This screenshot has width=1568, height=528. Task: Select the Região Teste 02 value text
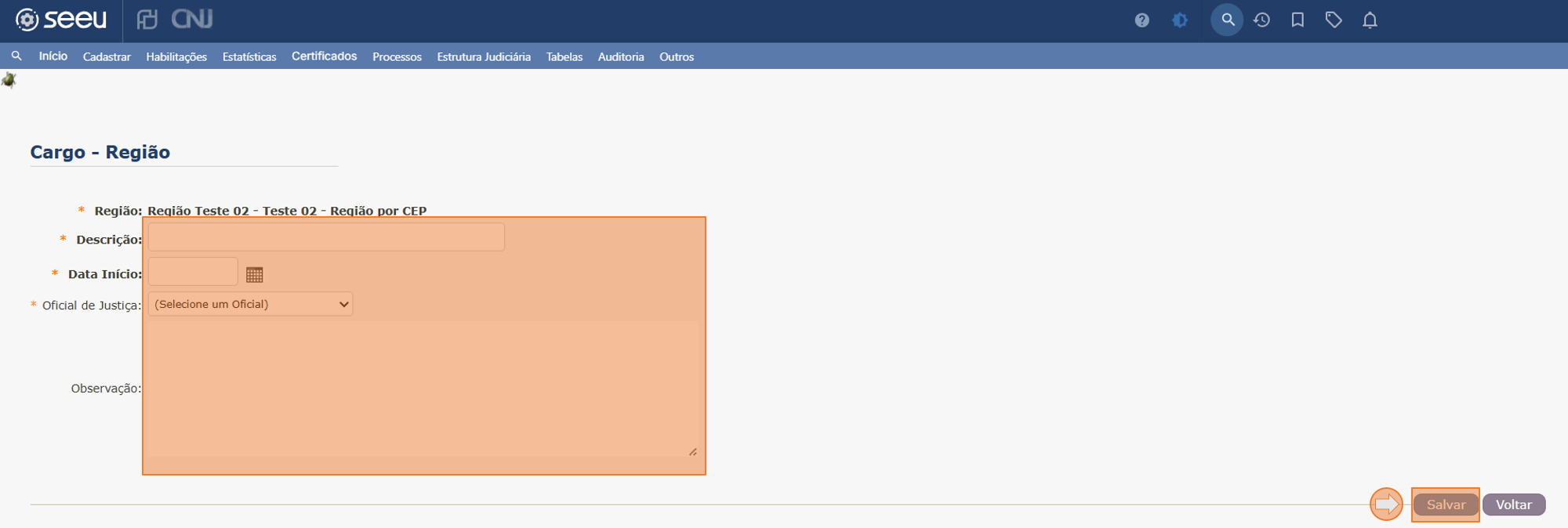click(x=287, y=211)
